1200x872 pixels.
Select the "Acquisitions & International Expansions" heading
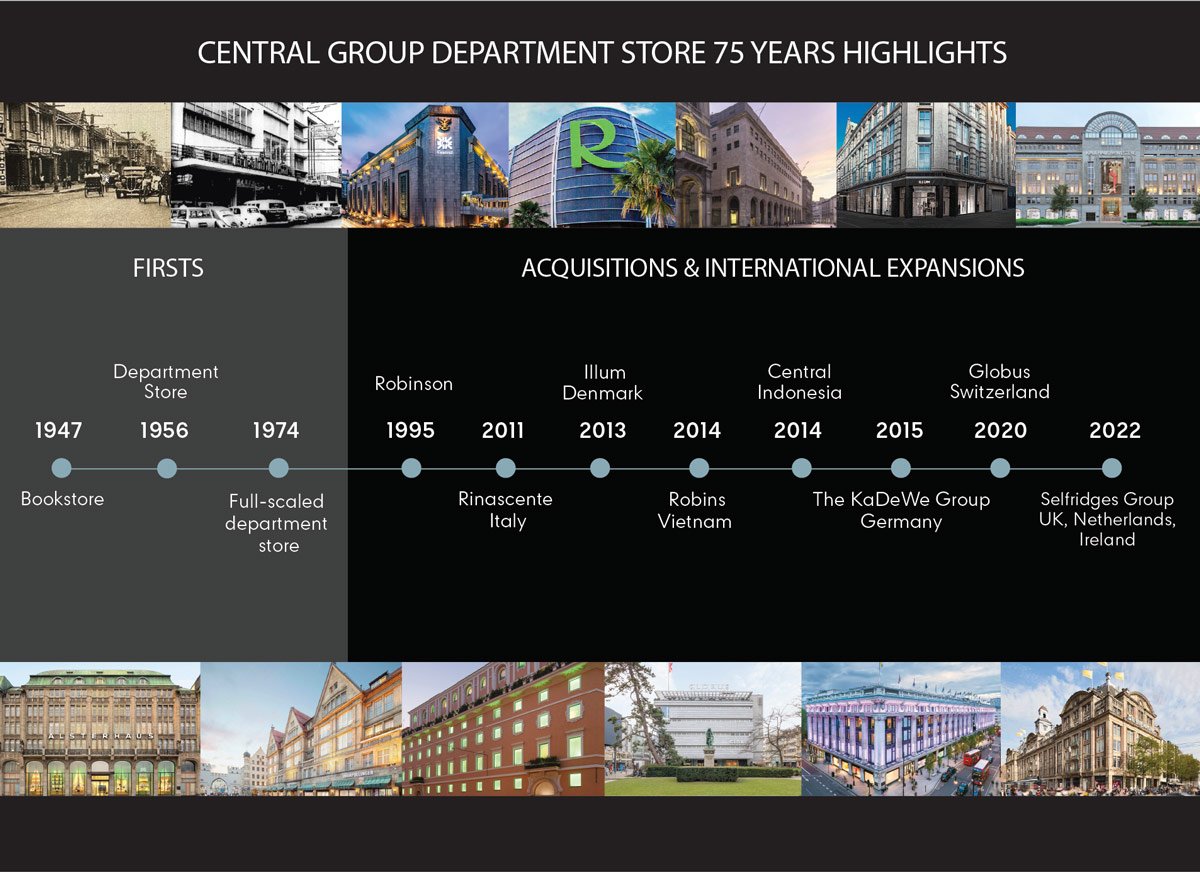coord(773,268)
